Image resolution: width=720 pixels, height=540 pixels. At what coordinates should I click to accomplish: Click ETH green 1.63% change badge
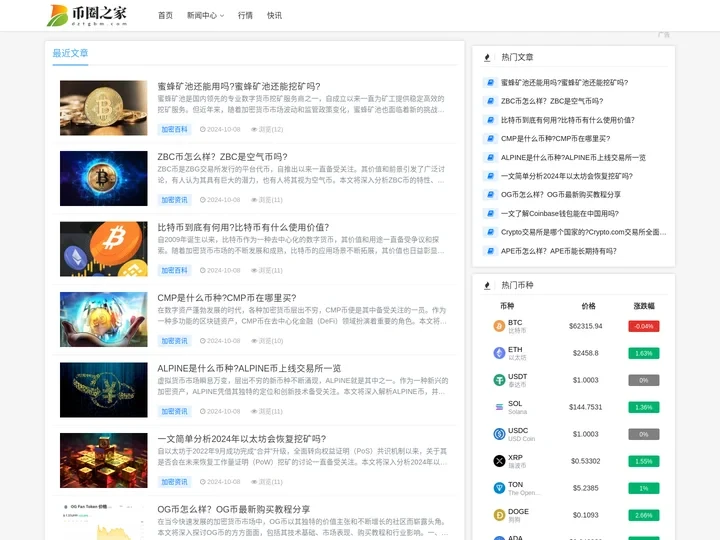644,353
